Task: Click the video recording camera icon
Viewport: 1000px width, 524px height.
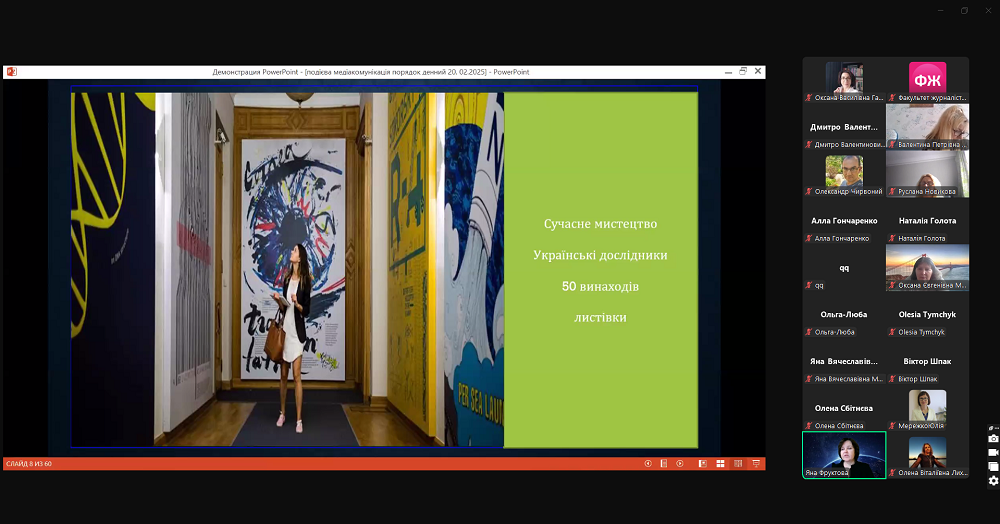Action: 993,453
